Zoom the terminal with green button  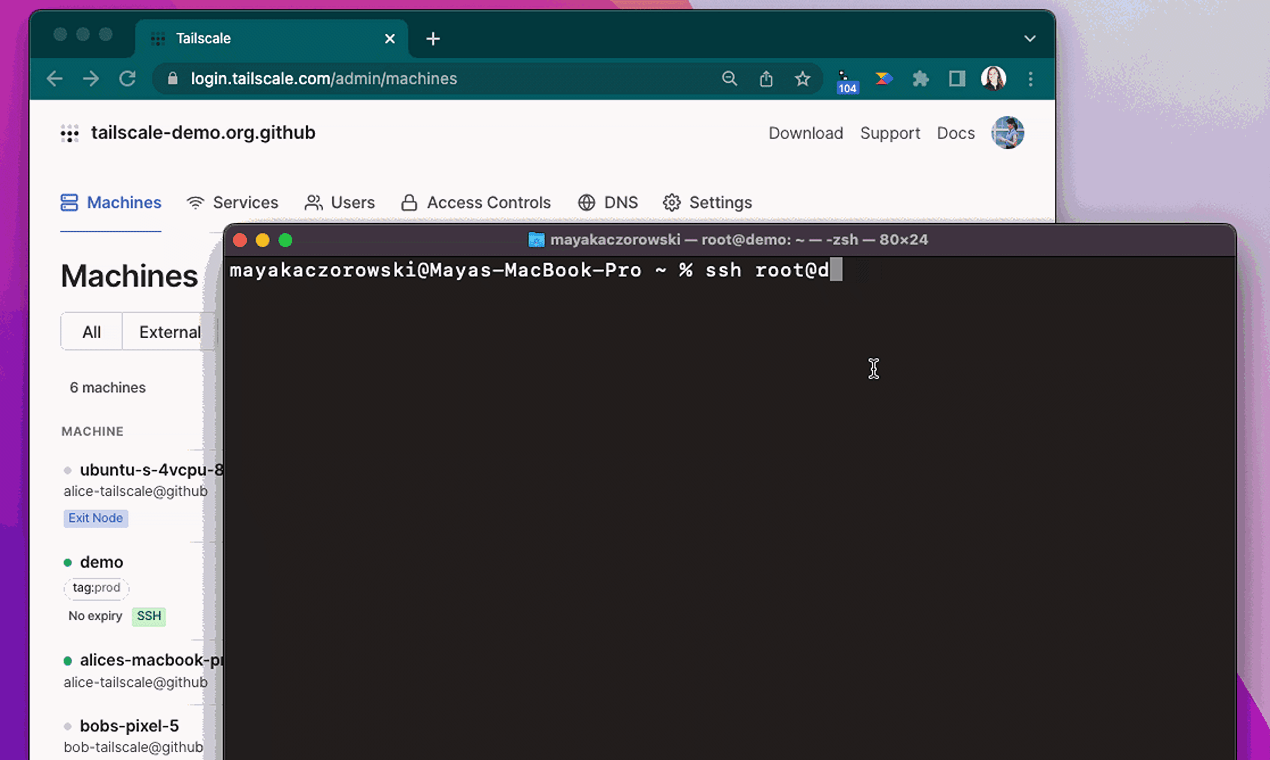tap(285, 240)
